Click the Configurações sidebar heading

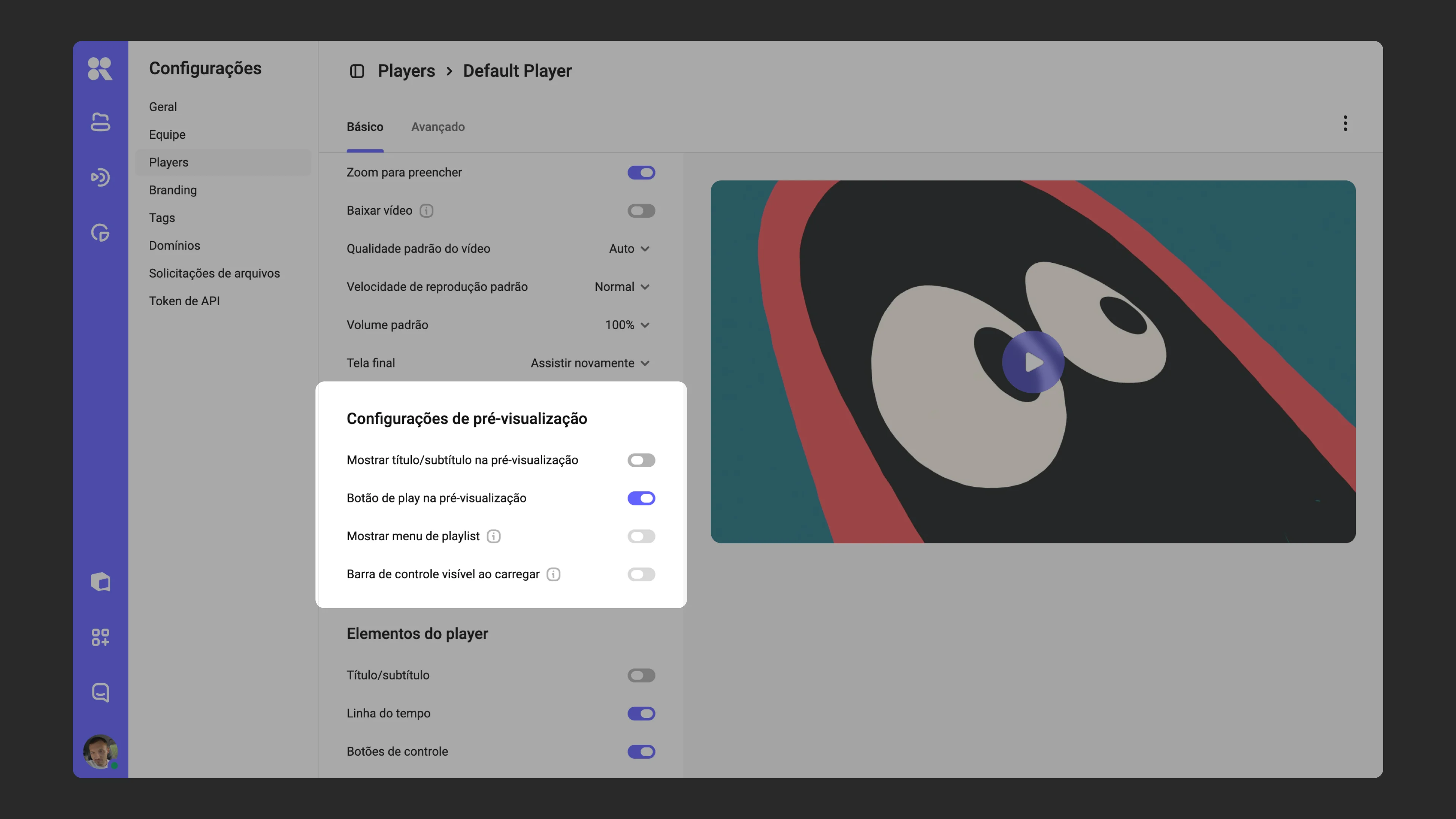coord(205,68)
